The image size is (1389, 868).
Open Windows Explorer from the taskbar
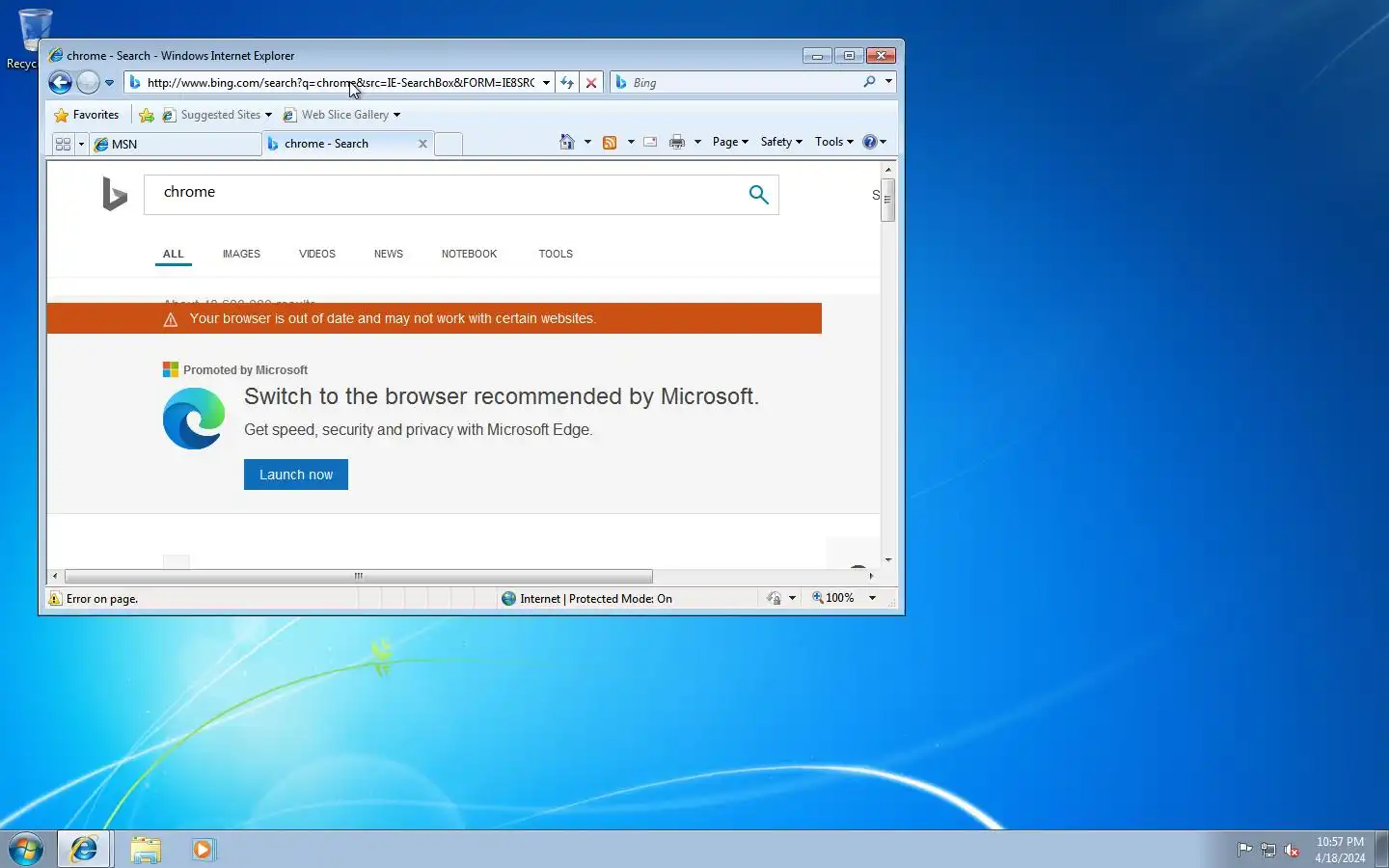146,850
